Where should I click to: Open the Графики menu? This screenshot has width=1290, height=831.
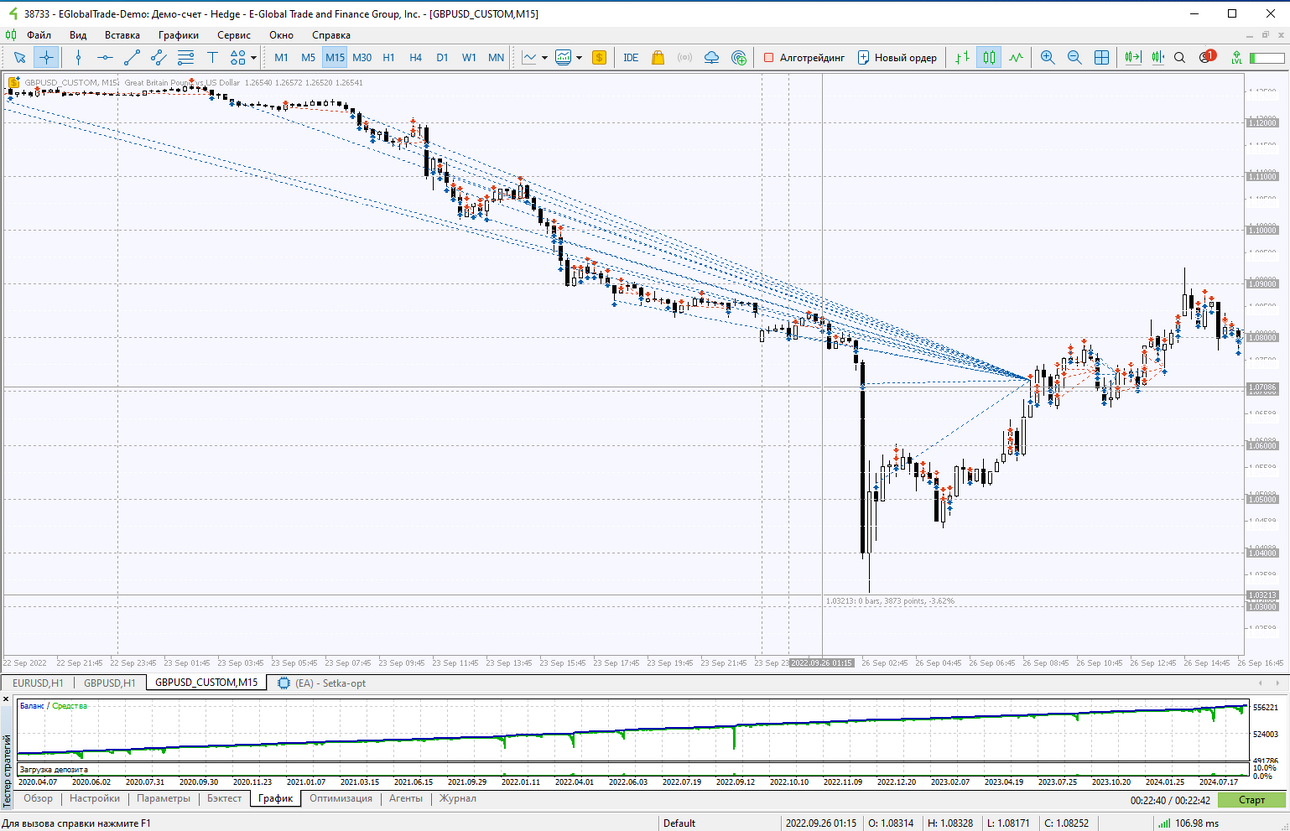178,34
